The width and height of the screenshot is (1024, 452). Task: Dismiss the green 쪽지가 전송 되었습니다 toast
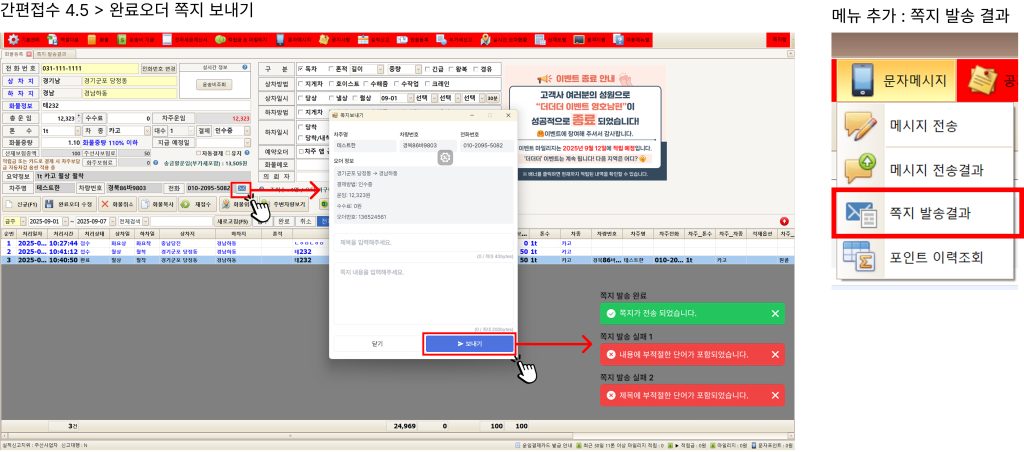(x=775, y=314)
